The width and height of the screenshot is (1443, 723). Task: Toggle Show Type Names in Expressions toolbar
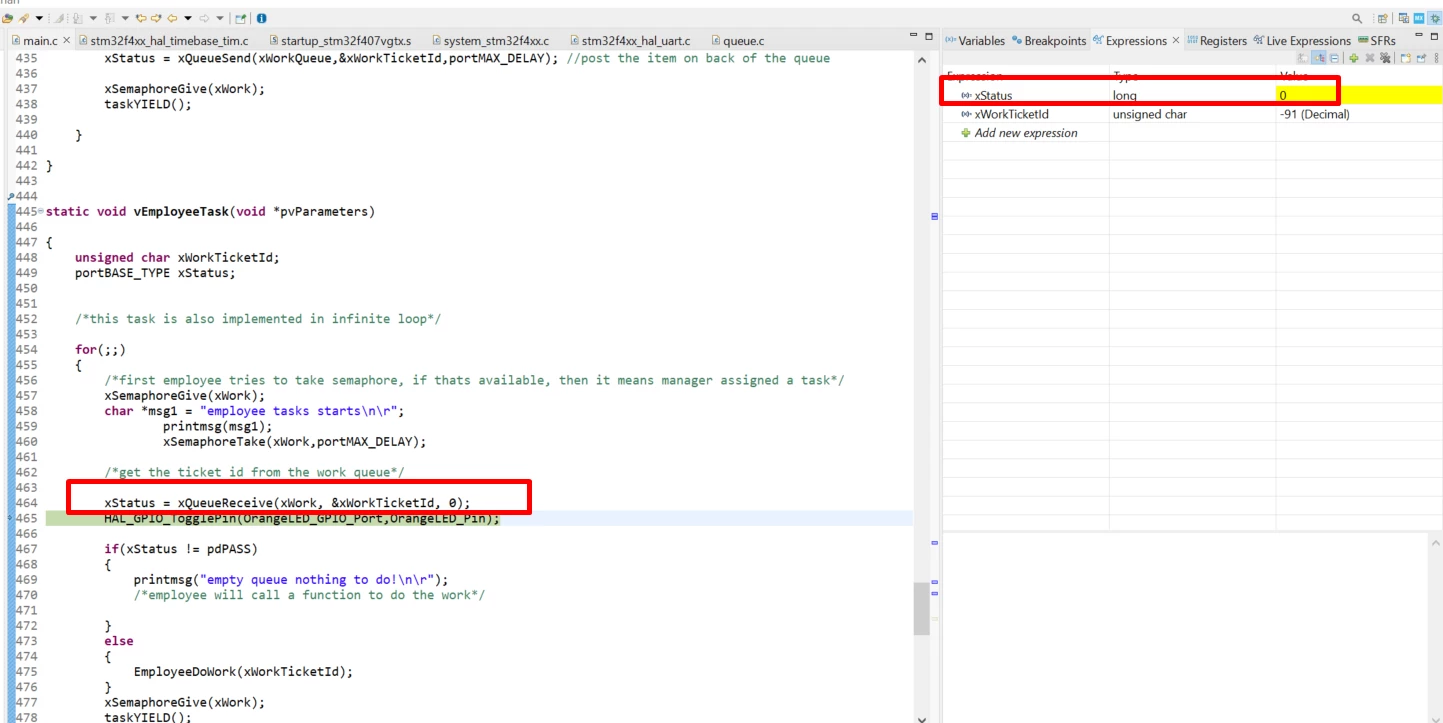[x=1303, y=58]
